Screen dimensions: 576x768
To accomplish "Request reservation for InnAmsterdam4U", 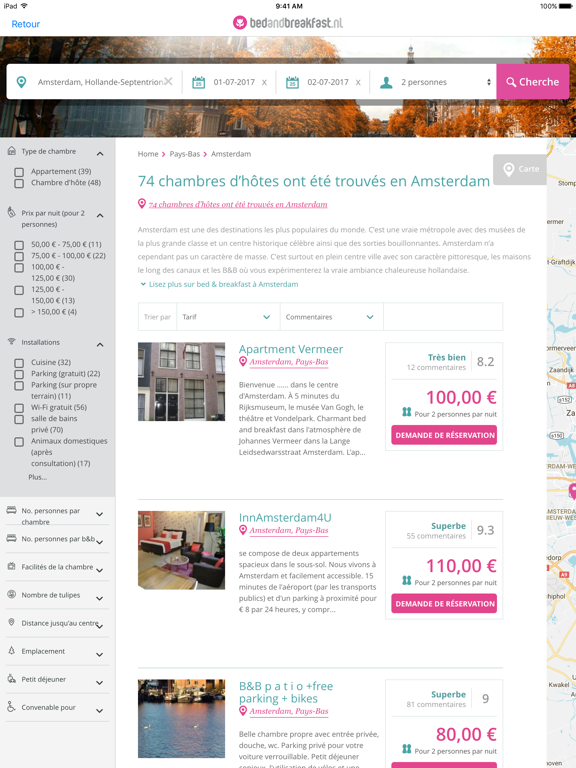I will coord(444,603).
